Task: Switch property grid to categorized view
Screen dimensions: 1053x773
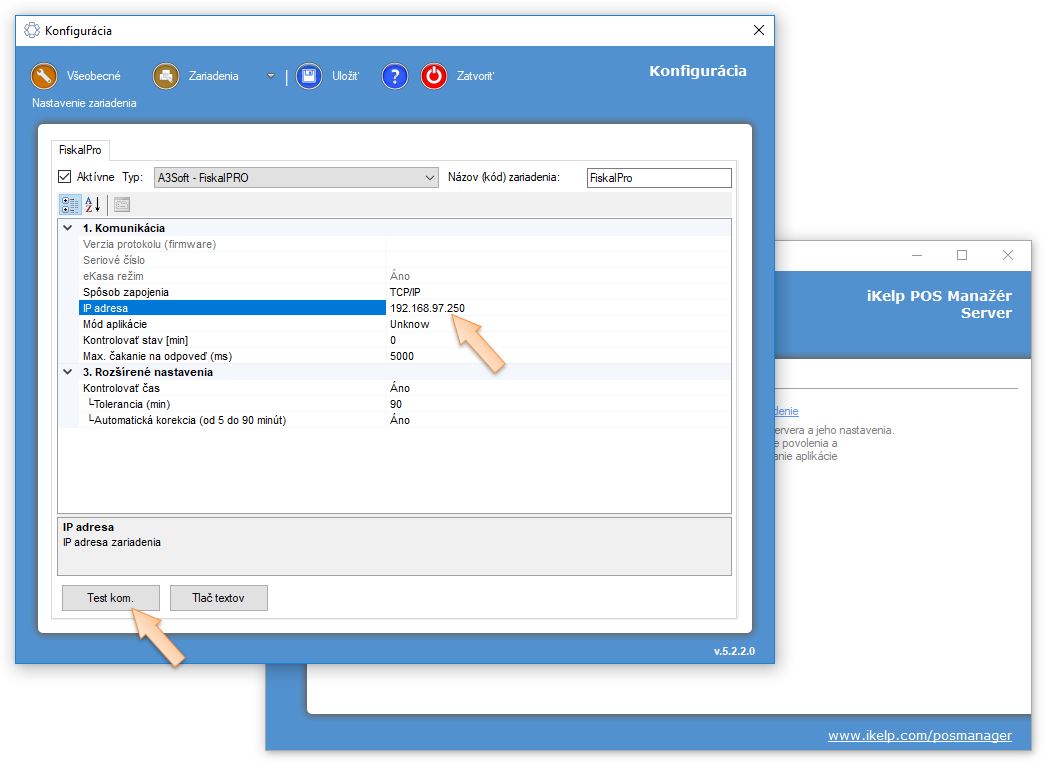Action: coord(69,205)
